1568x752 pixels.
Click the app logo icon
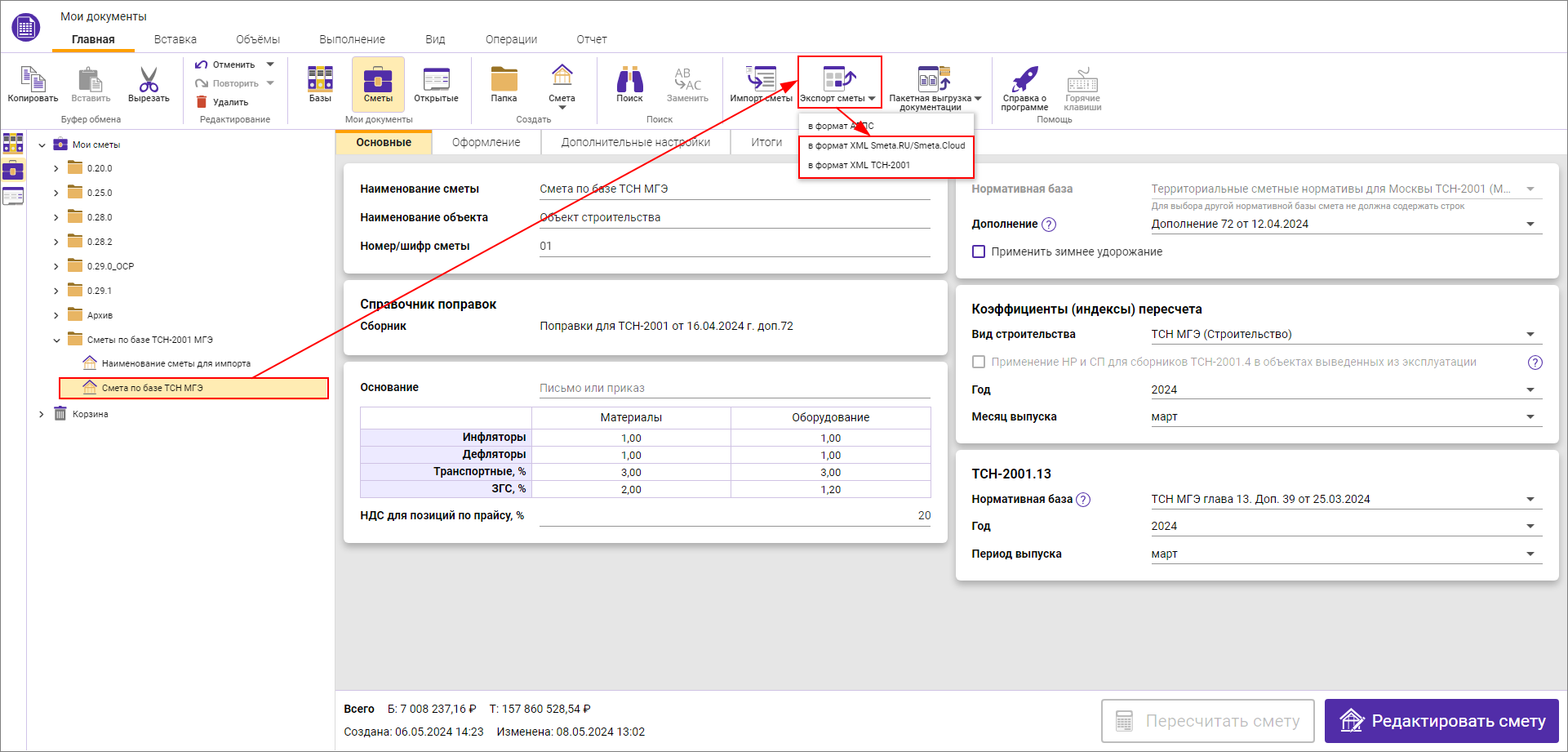click(26, 27)
